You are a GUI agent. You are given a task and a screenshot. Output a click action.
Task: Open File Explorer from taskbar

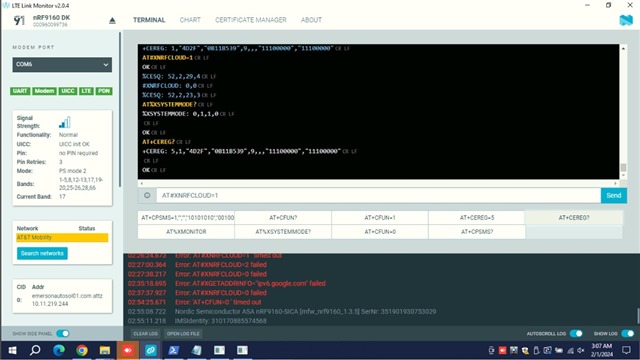click(x=105, y=350)
